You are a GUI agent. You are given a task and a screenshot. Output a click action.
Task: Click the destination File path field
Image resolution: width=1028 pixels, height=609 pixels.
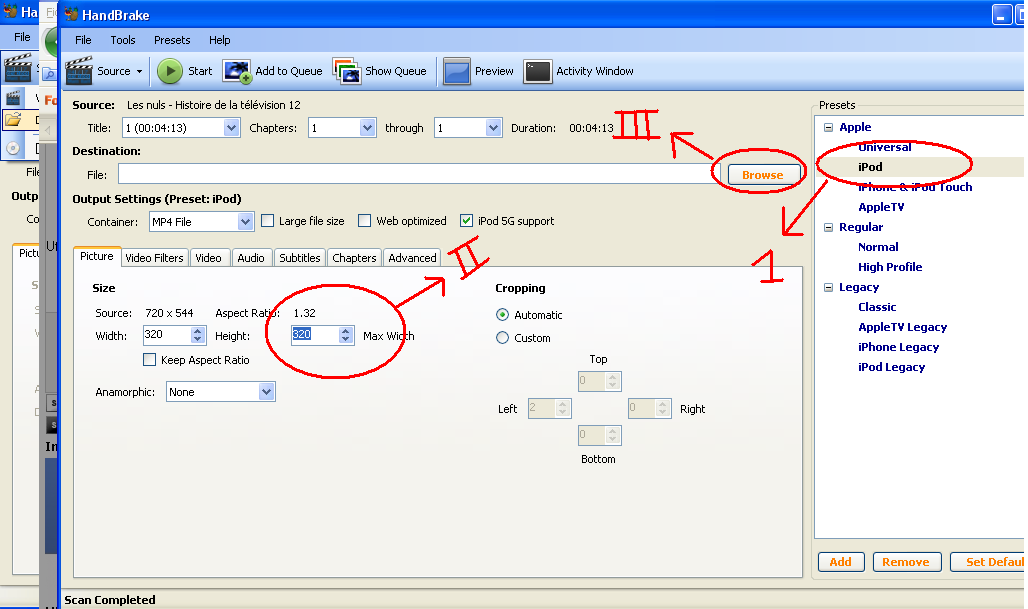click(420, 174)
